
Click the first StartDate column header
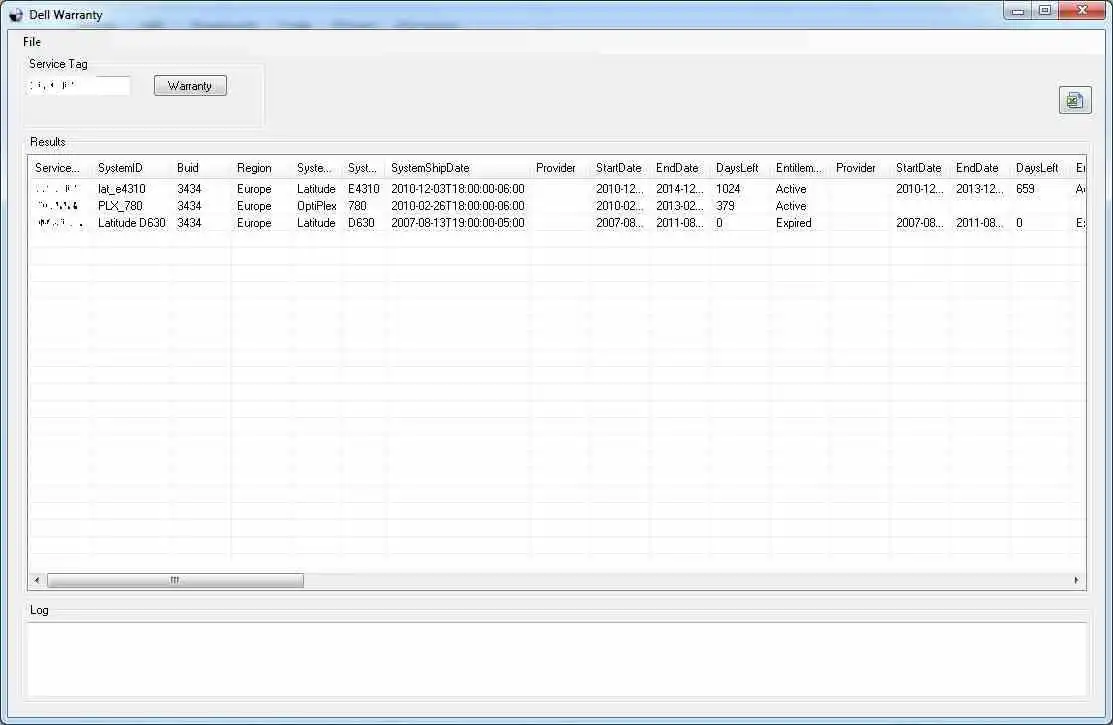(620, 168)
